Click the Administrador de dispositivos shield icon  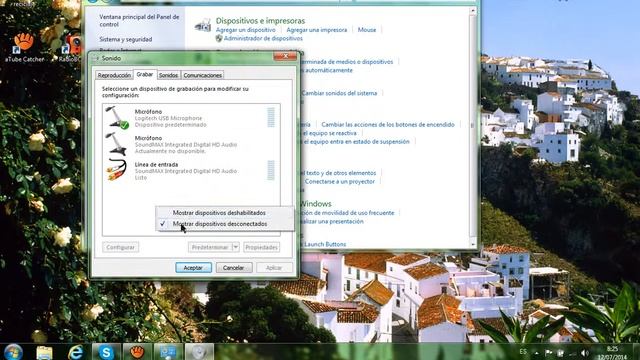click(219, 38)
